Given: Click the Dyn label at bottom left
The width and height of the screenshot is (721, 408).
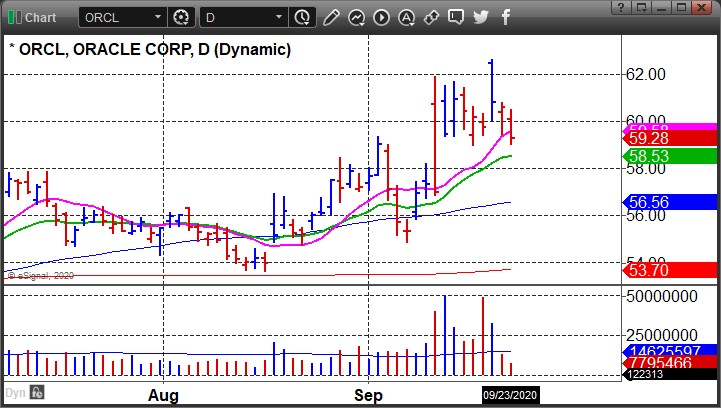Looking at the screenshot, I should 15,393.
